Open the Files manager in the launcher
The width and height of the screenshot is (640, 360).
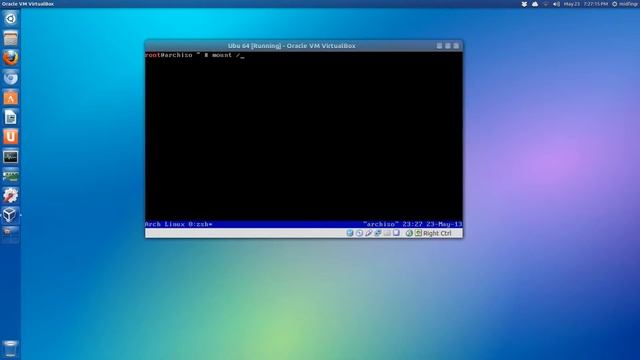(11, 38)
